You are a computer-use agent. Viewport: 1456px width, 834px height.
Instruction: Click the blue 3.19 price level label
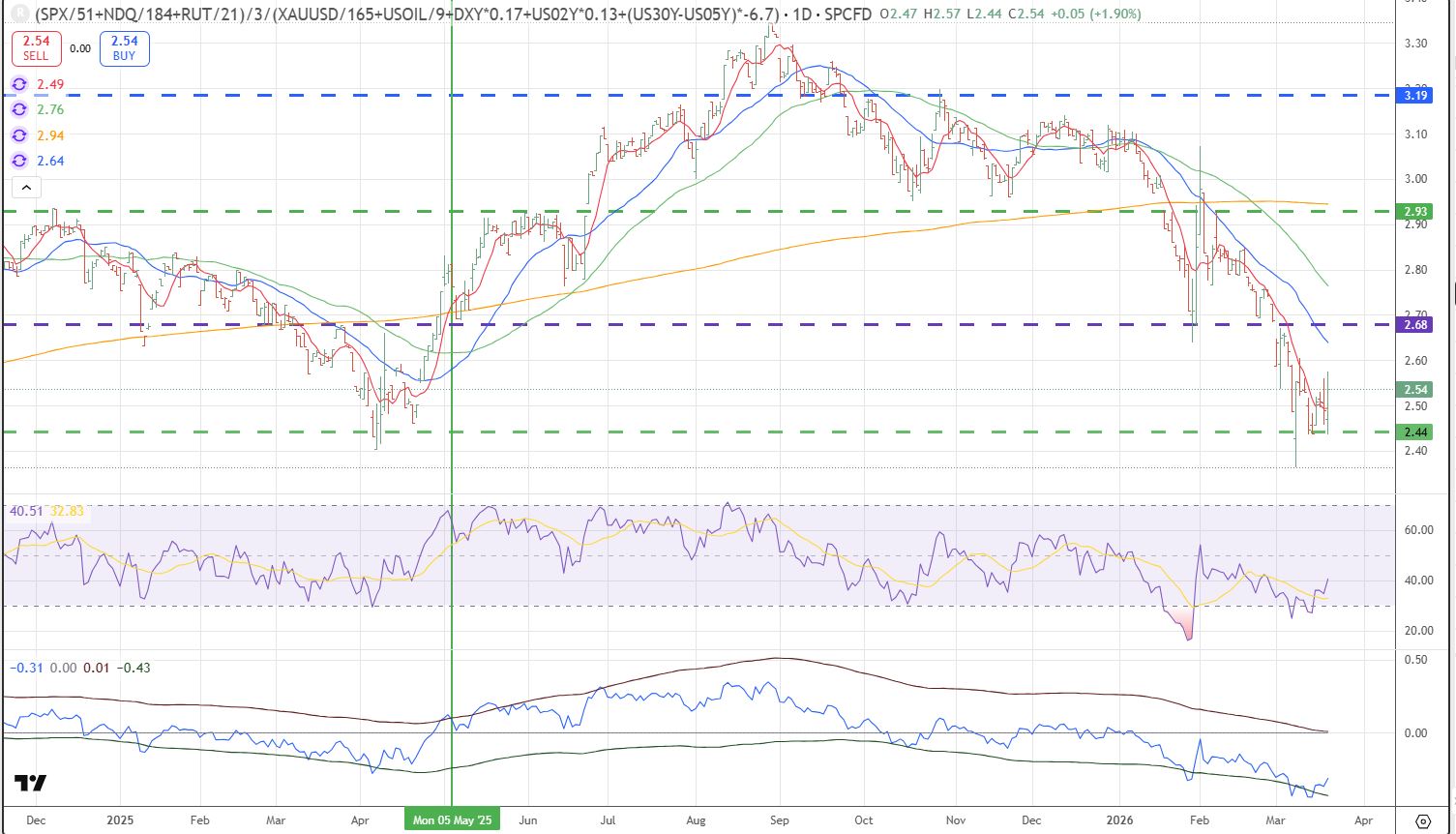tap(1414, 96)
